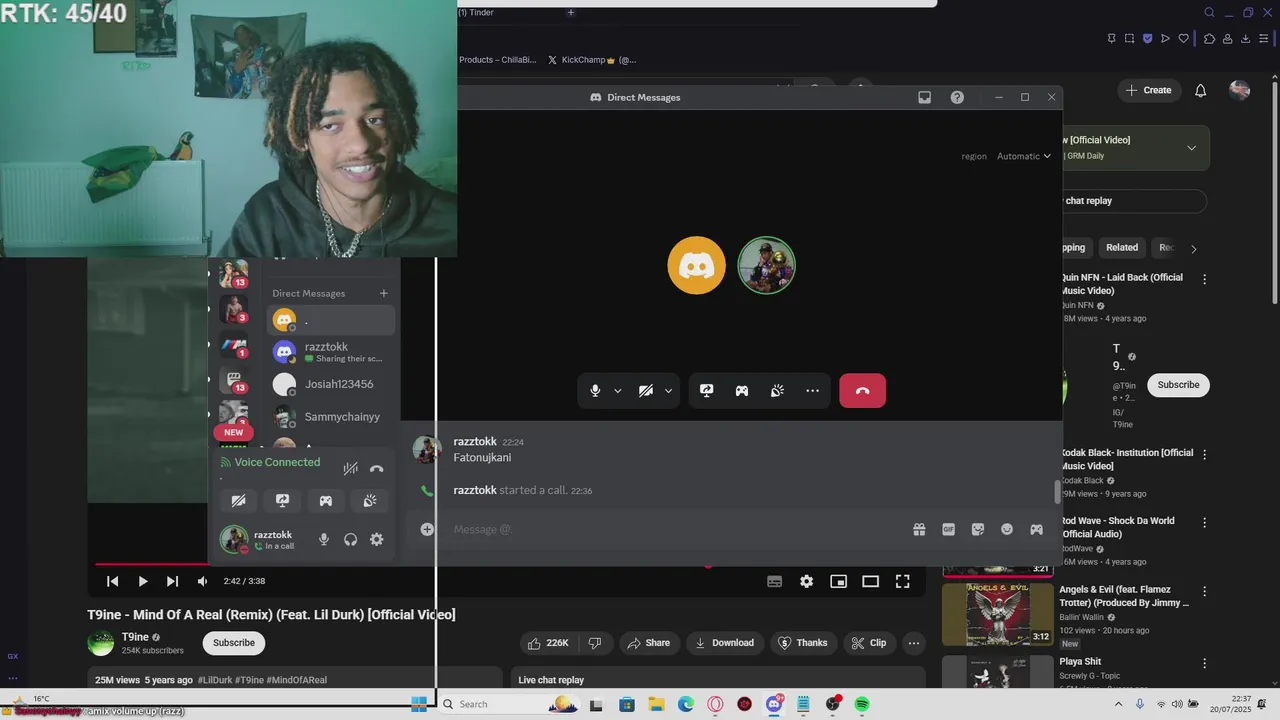The image size is (1280, 720).
Task: Skip to previous video button
Action: click(113, 581)
